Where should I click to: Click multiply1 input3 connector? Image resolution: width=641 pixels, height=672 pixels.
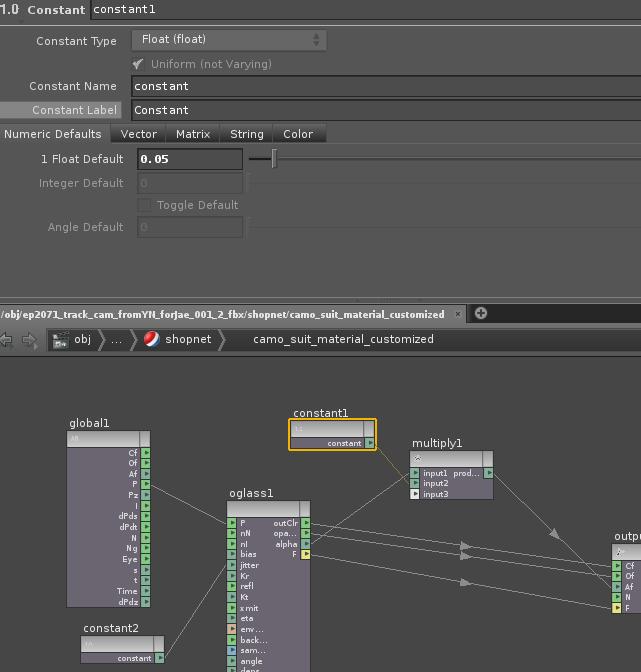pyautogui.click(x=414, y=494)
